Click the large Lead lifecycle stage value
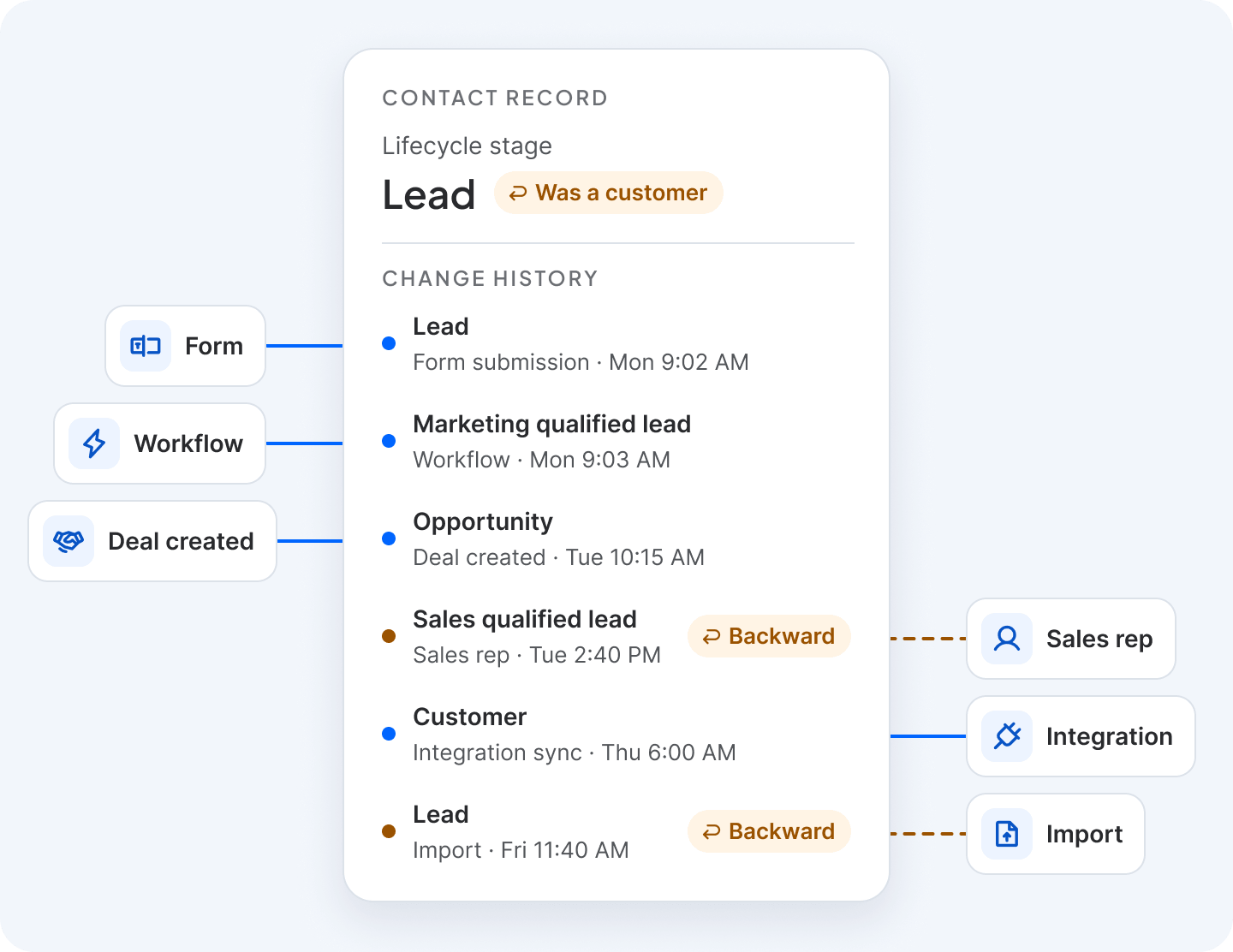This screenshot has width=1233, height=952. [x=429, y=195]
